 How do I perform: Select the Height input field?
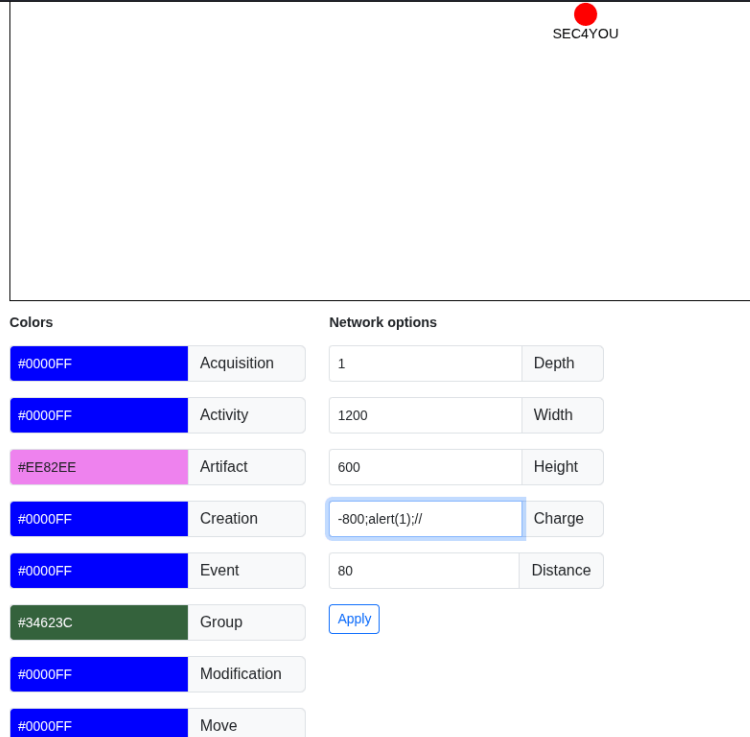[x=425, y=467]
